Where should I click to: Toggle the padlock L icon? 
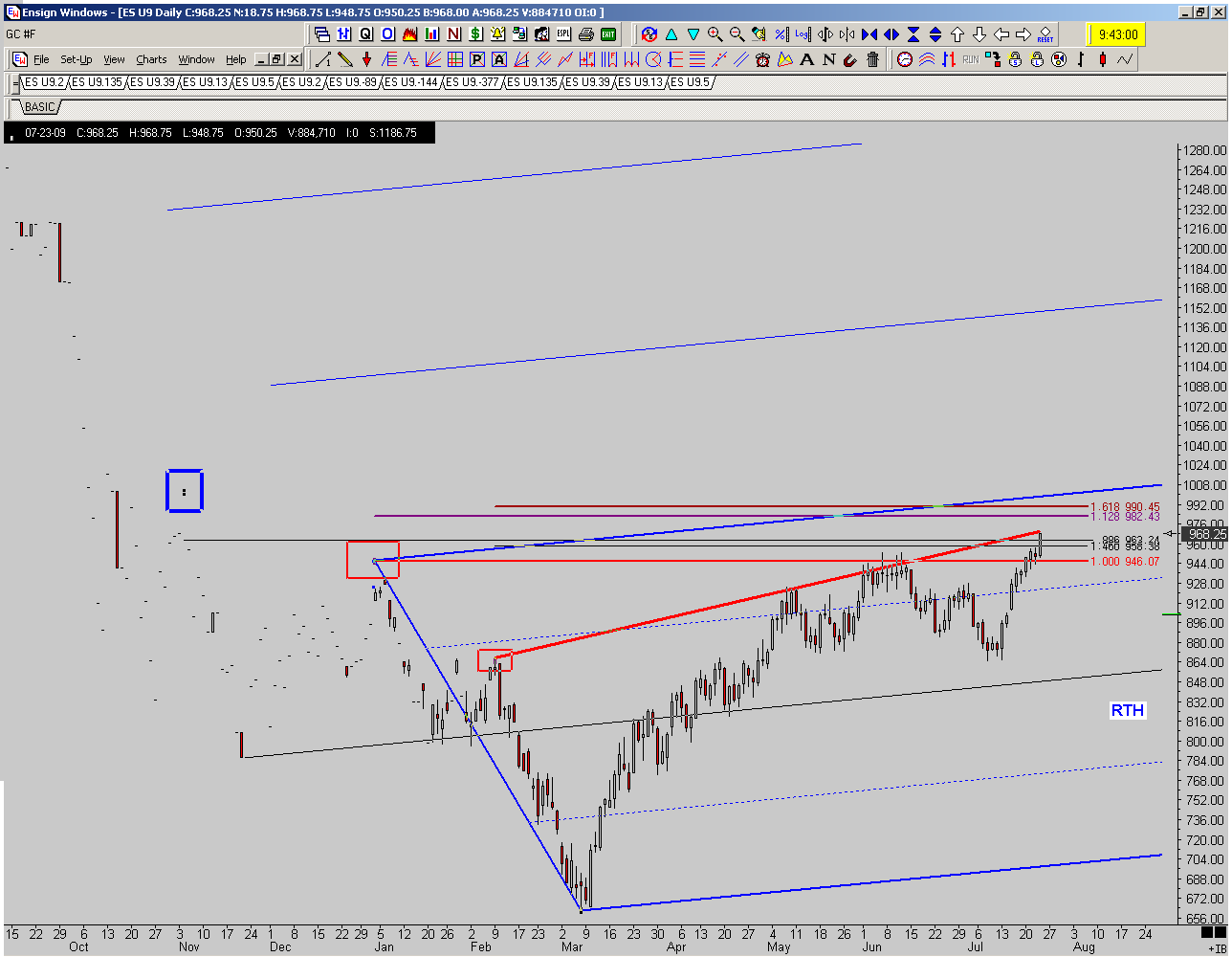click(1037, 59)
